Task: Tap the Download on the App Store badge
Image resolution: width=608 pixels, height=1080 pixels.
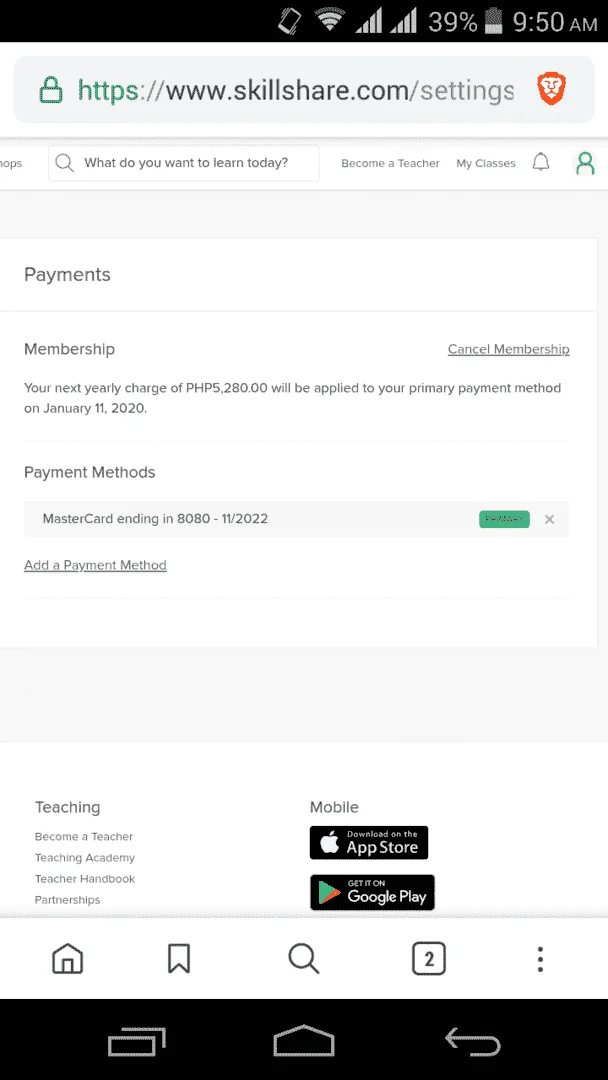Action: [369, 842]
